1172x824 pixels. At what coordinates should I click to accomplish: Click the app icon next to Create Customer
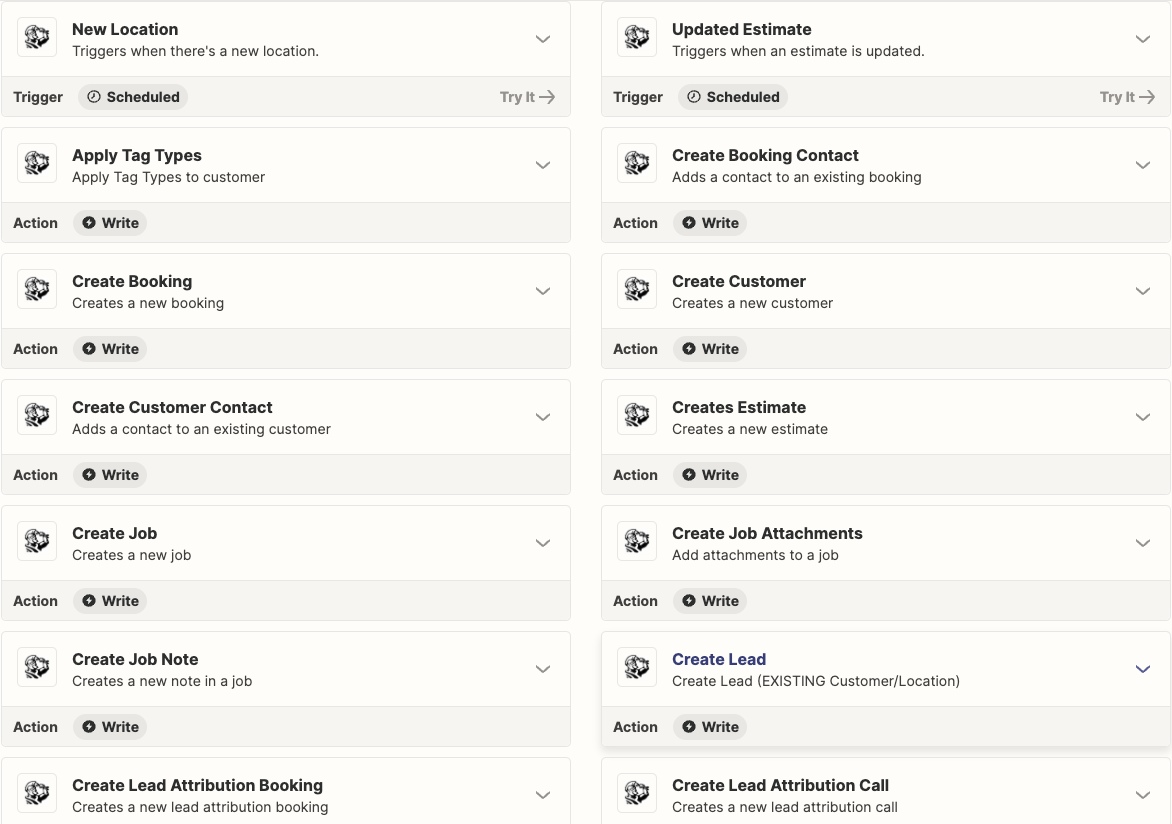click(x=637, y=290)
